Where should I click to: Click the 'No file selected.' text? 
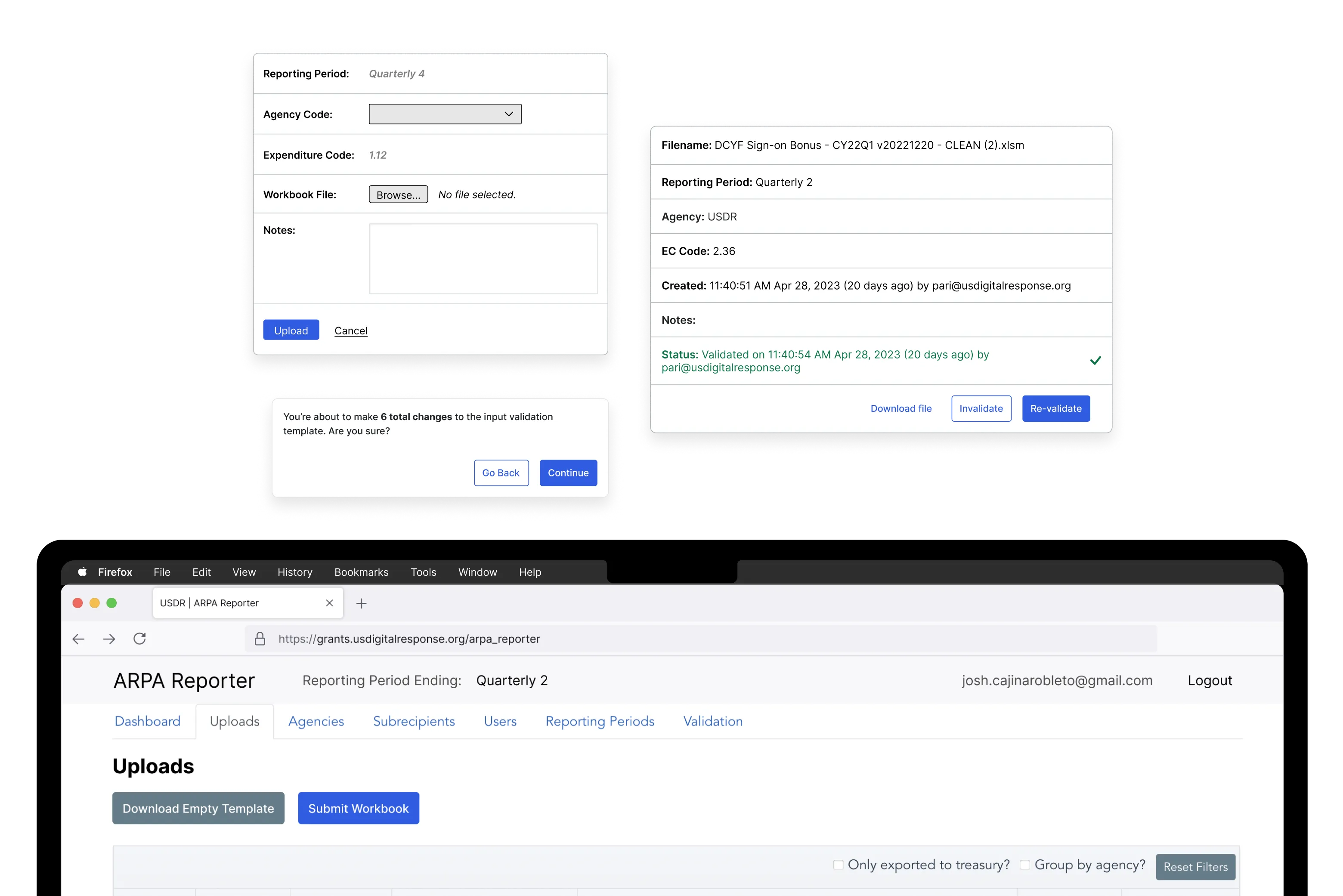click(x=477, y=194)
